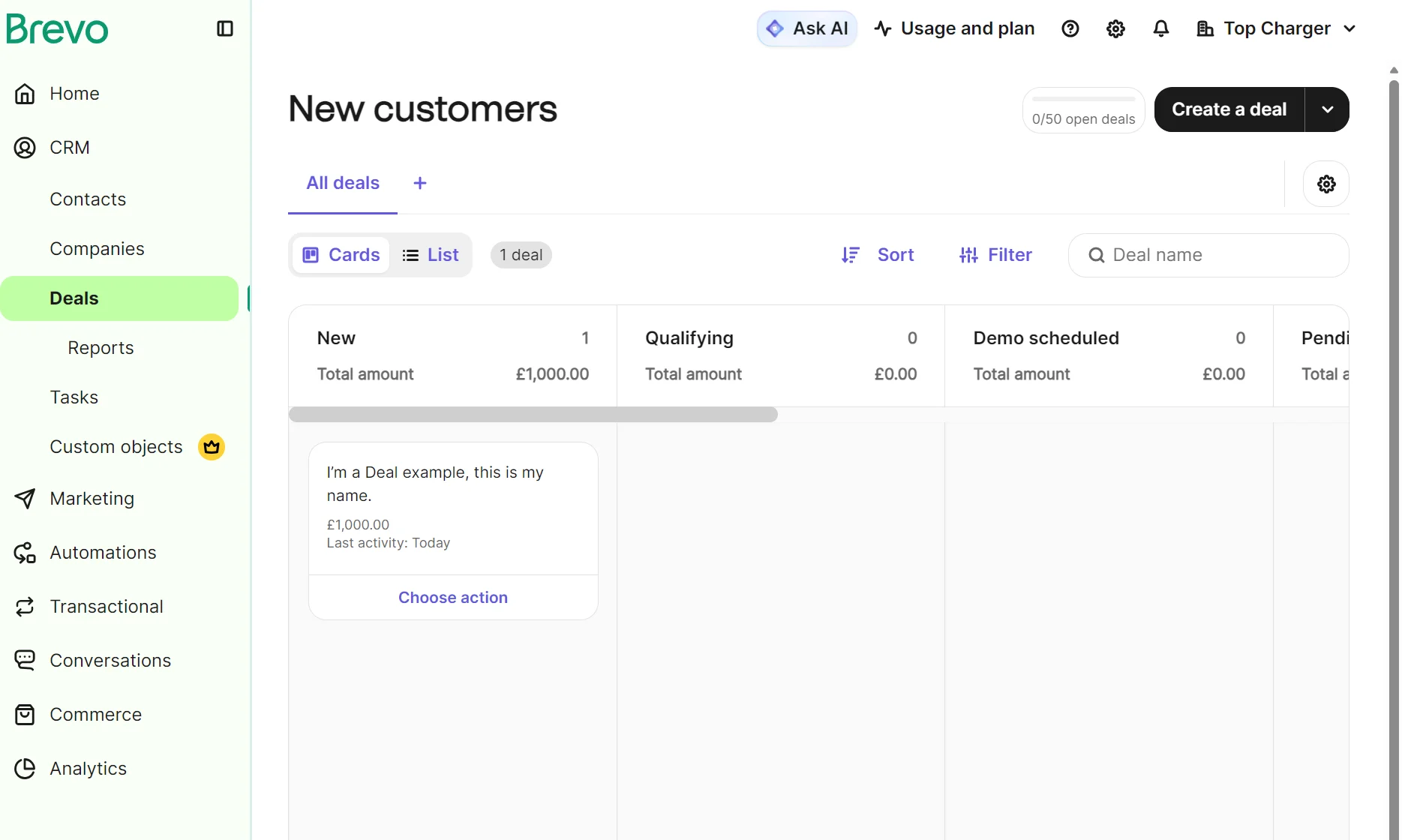Click the Usage and plan pulse icon
Viewport: 1402px width, 840px height.
pyautogui.click(x=883, y=28)
